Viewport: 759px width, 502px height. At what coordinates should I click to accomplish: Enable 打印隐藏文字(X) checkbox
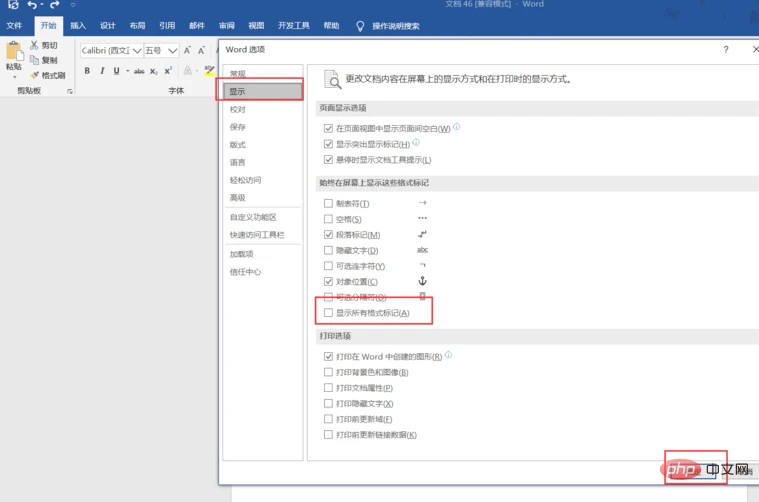coord(328,403)
